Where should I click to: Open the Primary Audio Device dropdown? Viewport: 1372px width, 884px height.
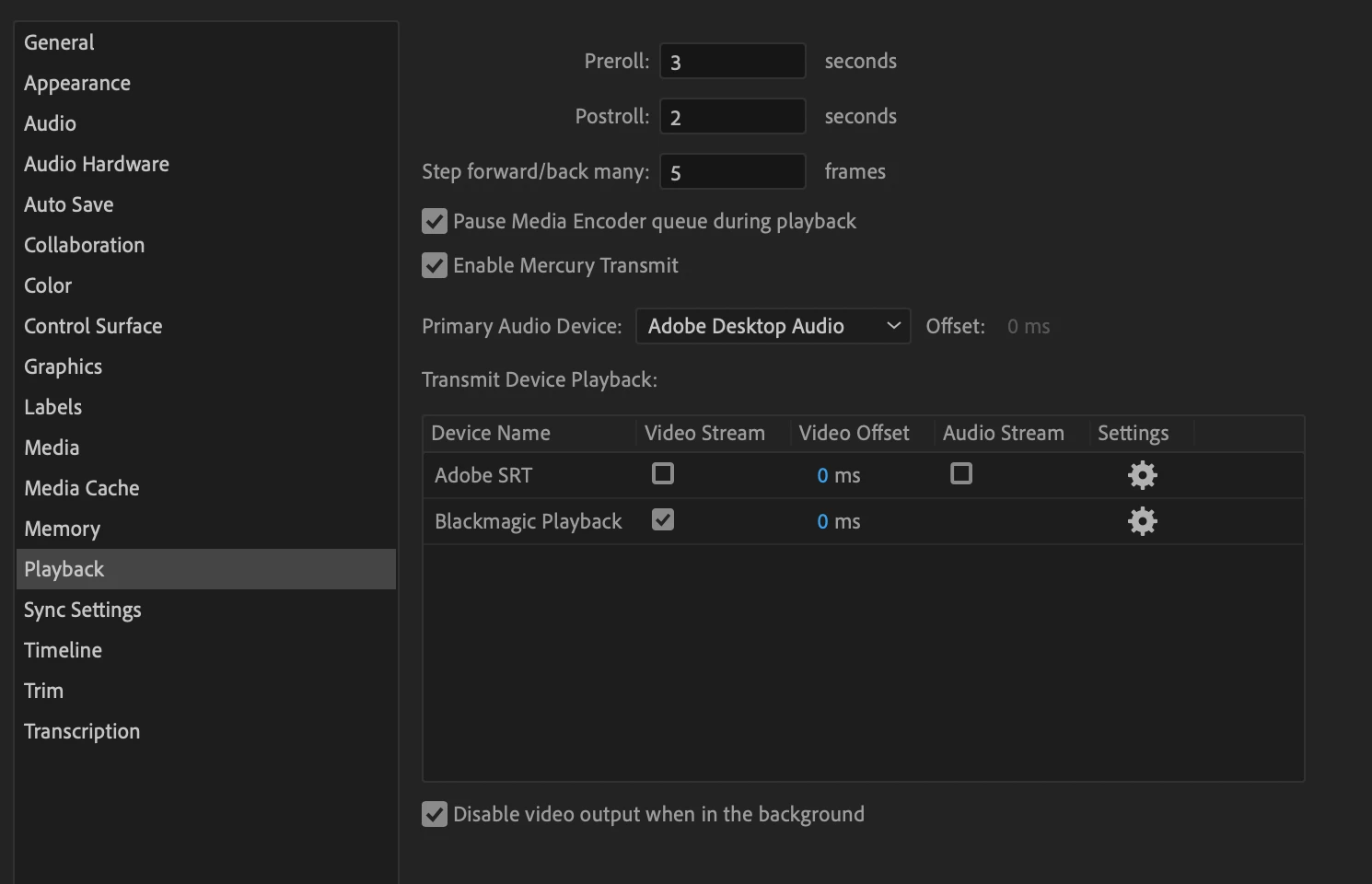(x=773, y=326)
